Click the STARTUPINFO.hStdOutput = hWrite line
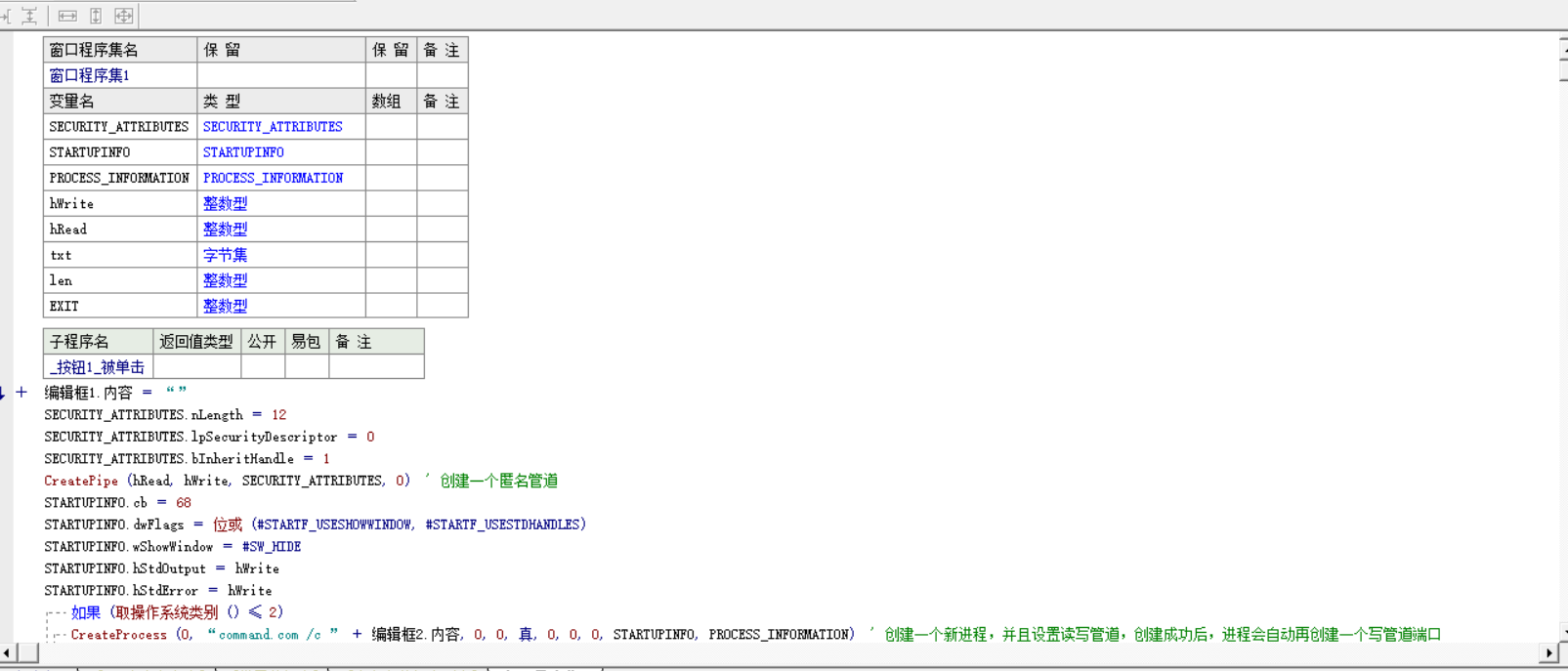Viewport: 1568px width, 671px height. [161, 568]
